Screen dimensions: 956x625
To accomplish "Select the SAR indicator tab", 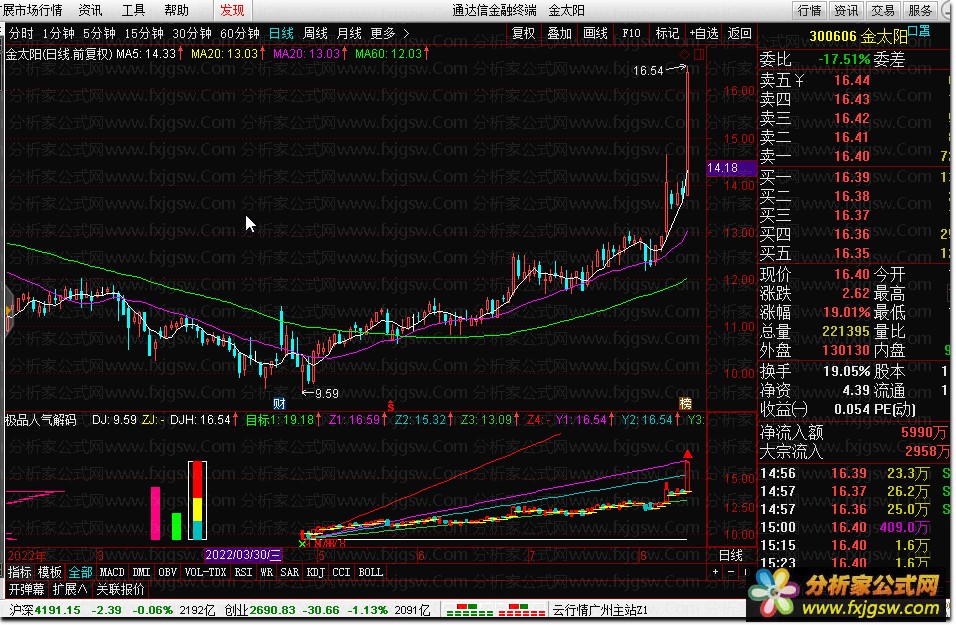I will click(290, 572).
